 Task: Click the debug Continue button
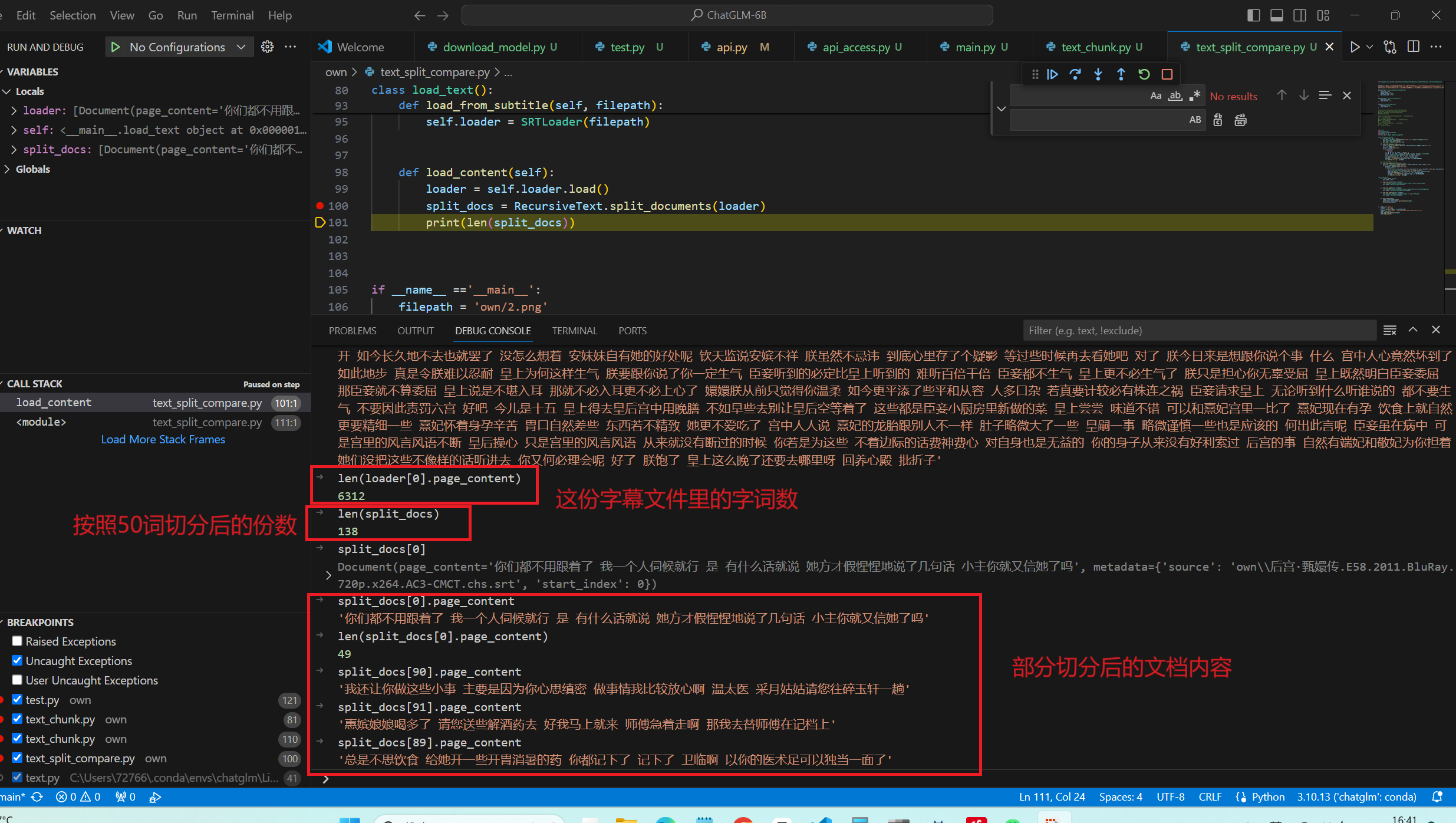point(1052,74)
